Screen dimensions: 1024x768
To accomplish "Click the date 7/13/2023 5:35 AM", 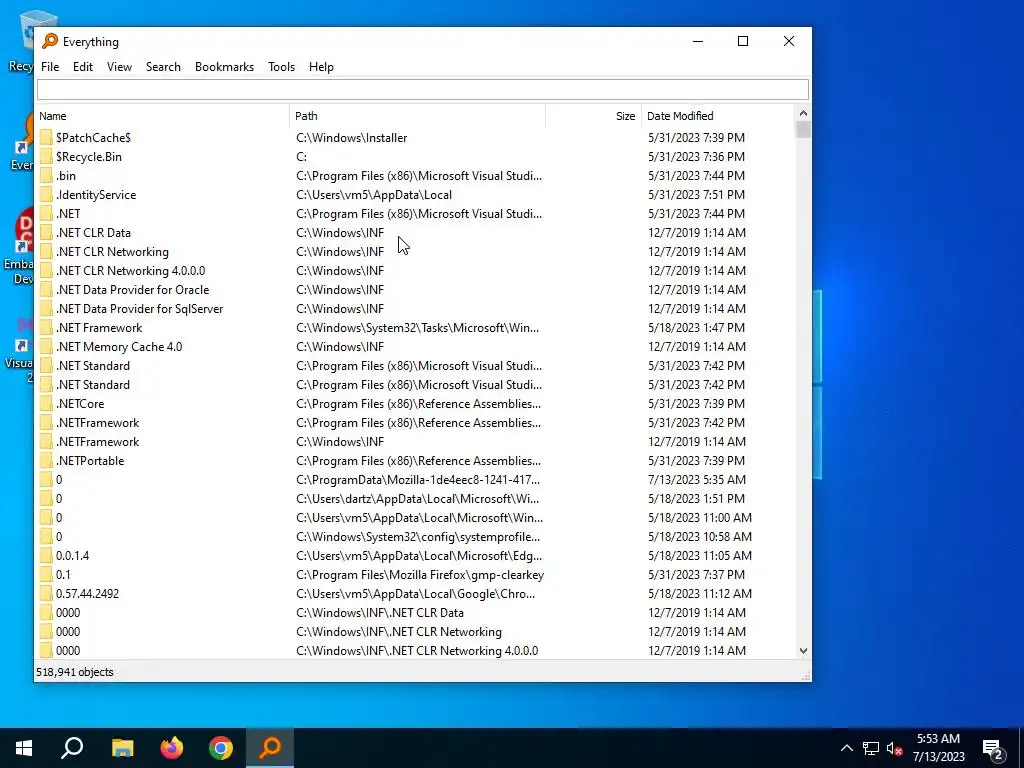I will [x=697, y=479].
